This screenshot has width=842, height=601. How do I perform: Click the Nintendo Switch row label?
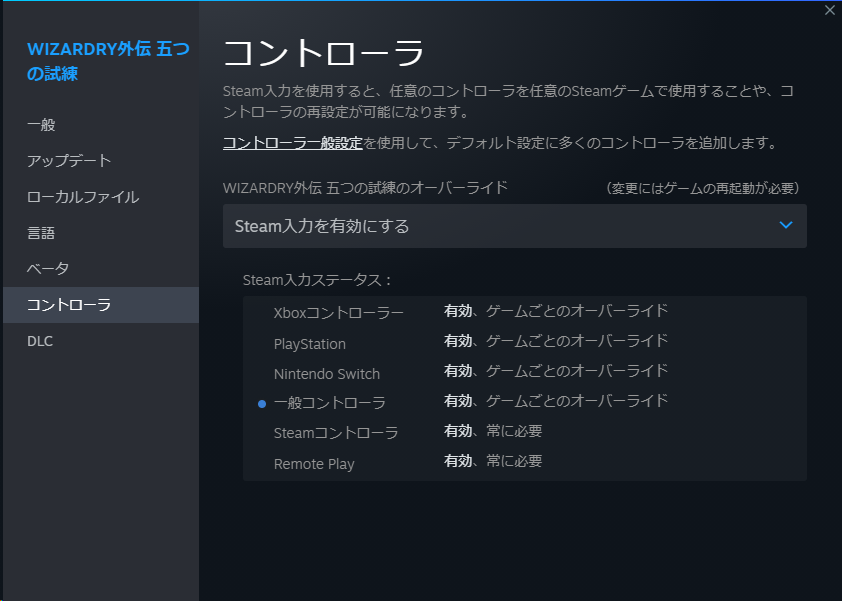326,374
